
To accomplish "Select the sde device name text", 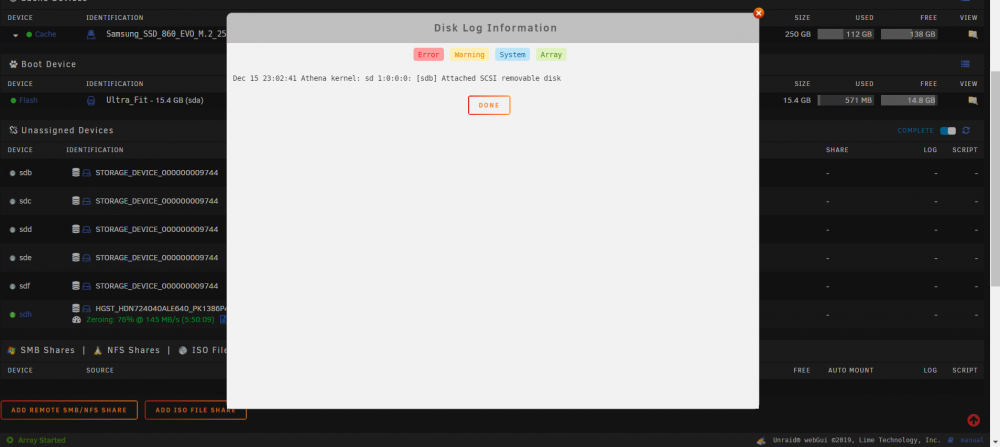I will [x=25, y=258].
